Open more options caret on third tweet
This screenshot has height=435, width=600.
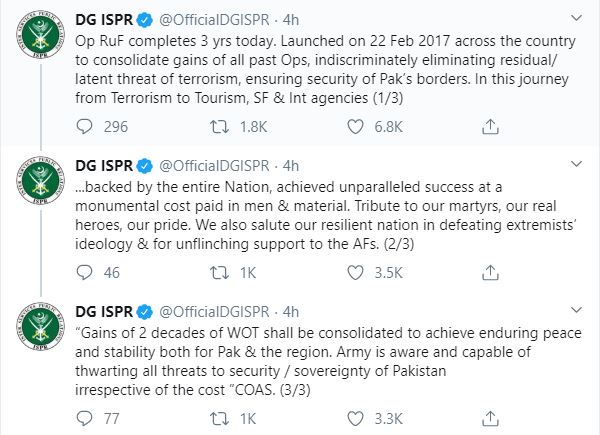click(576, 310)
